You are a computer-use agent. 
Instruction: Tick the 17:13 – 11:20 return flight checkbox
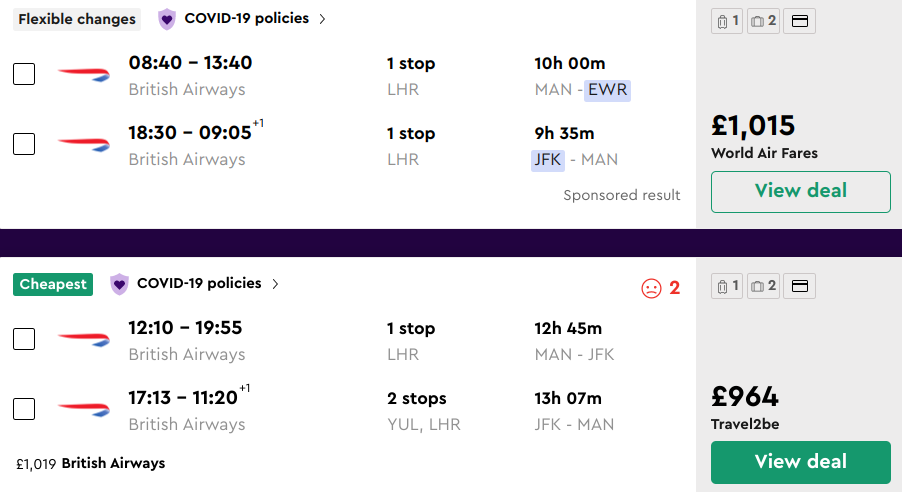click(24, 409)
